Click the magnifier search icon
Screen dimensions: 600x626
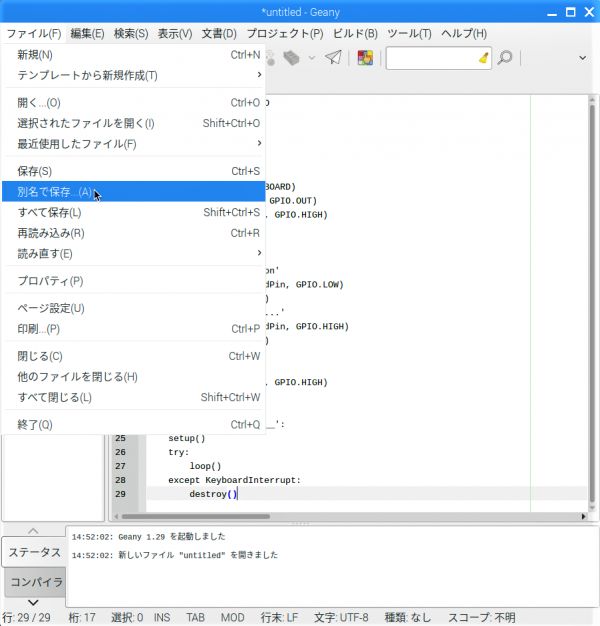point(505,57)
